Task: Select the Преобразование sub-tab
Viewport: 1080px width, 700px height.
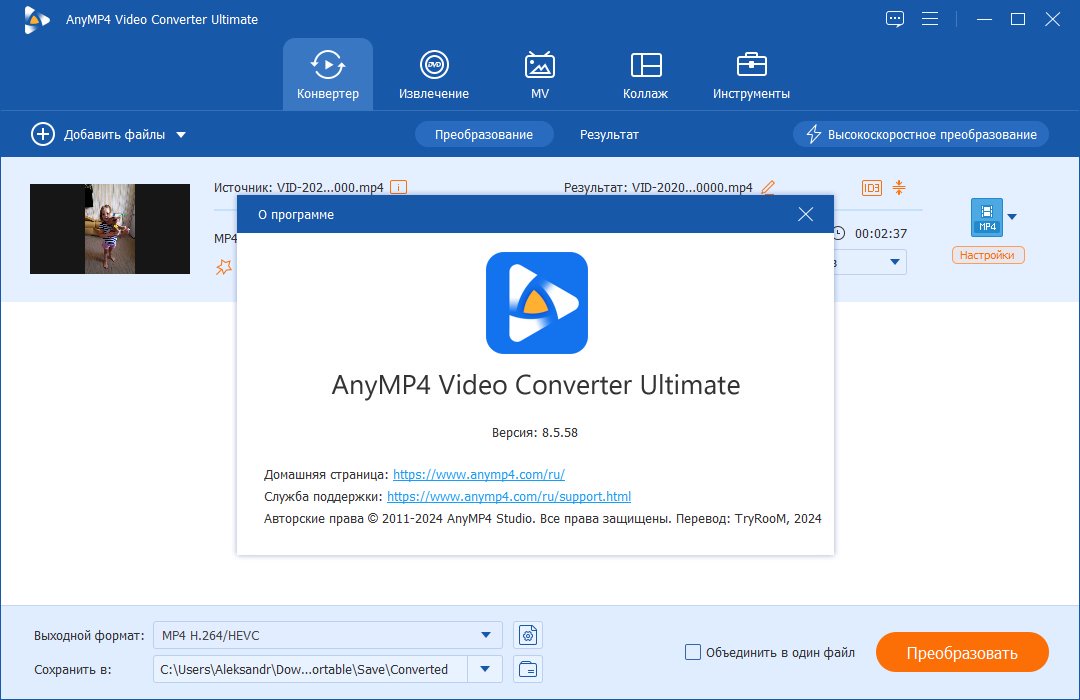Action: pyautogui.click(x=484, y=134)
